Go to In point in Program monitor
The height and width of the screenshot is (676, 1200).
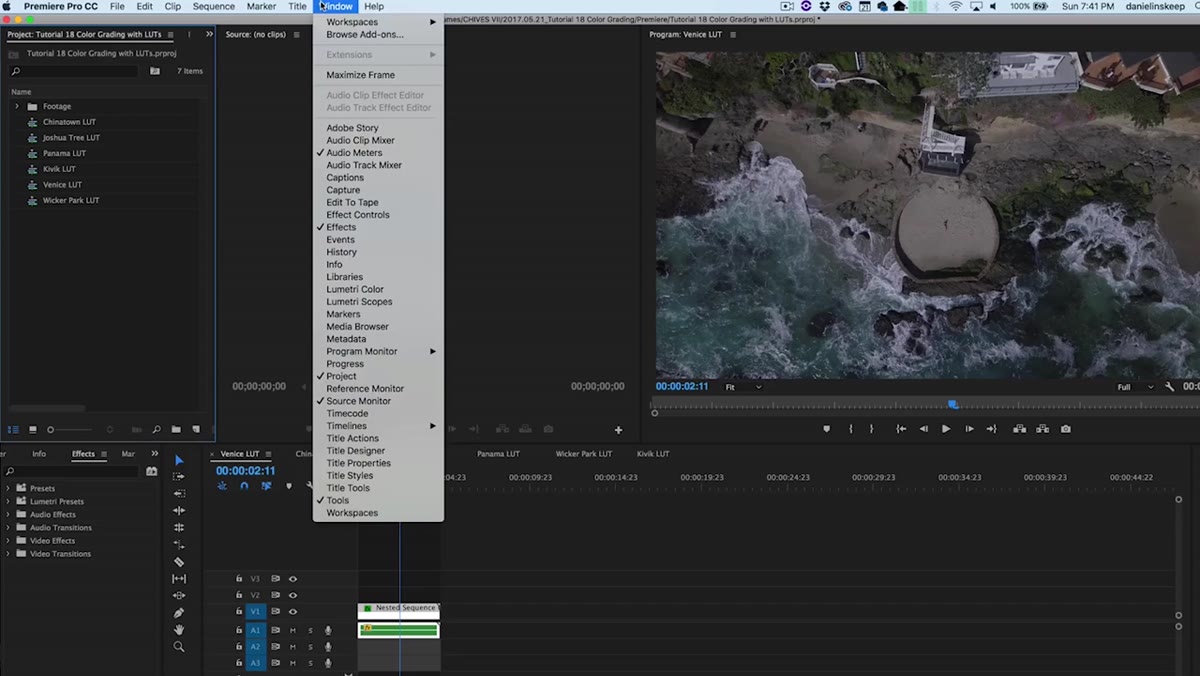(x=901, y=429)
